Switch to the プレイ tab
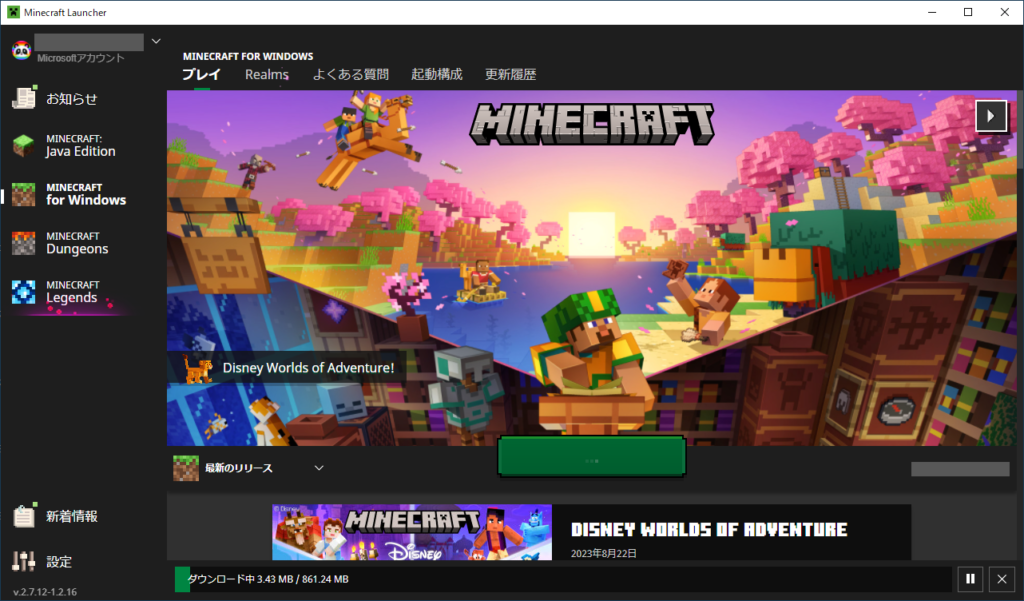The image size is (1024, 601). coord(201,74)
